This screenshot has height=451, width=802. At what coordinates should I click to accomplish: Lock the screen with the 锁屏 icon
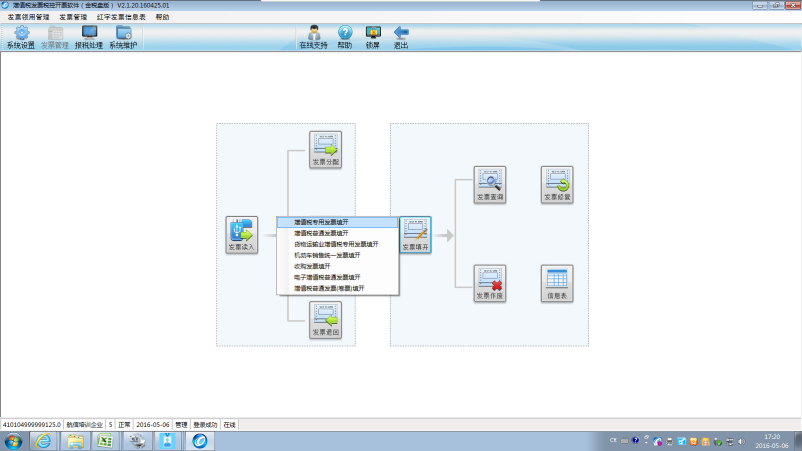373,37
